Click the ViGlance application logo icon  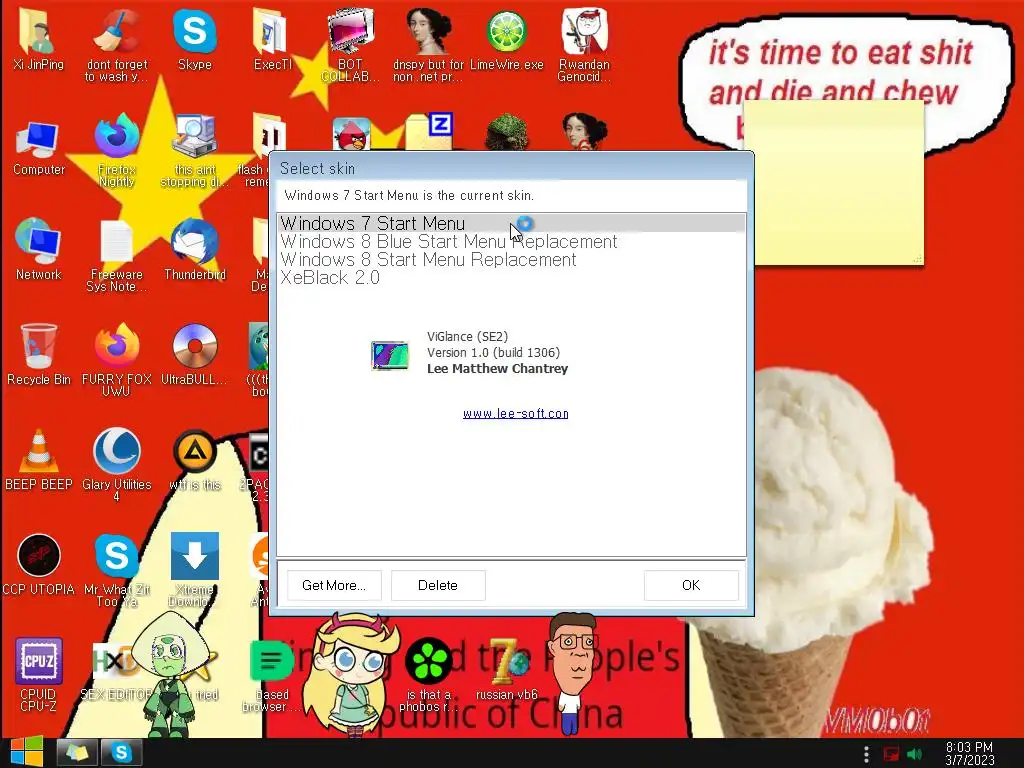click(390, 355)
